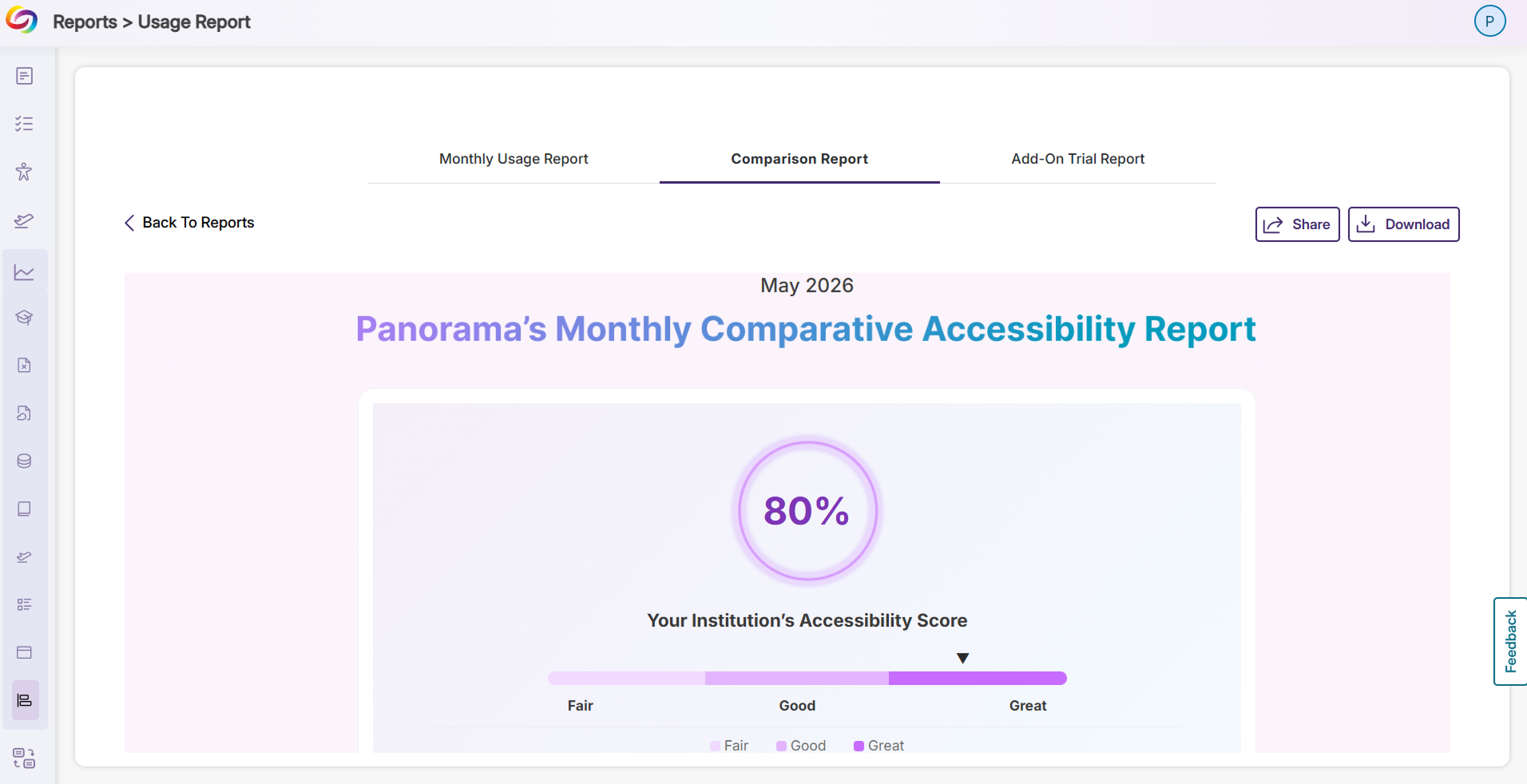The height and width of the screenshot is (784, 1527).
Task: Open the checklist icon in sidebar
Action: pyautogui.click(x=25, y=124)
